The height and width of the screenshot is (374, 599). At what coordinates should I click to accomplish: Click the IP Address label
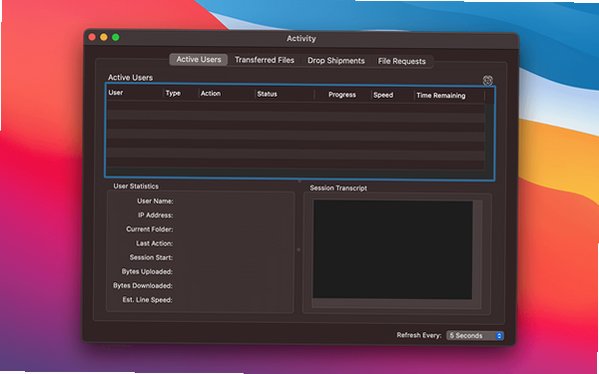click(155, 215)
